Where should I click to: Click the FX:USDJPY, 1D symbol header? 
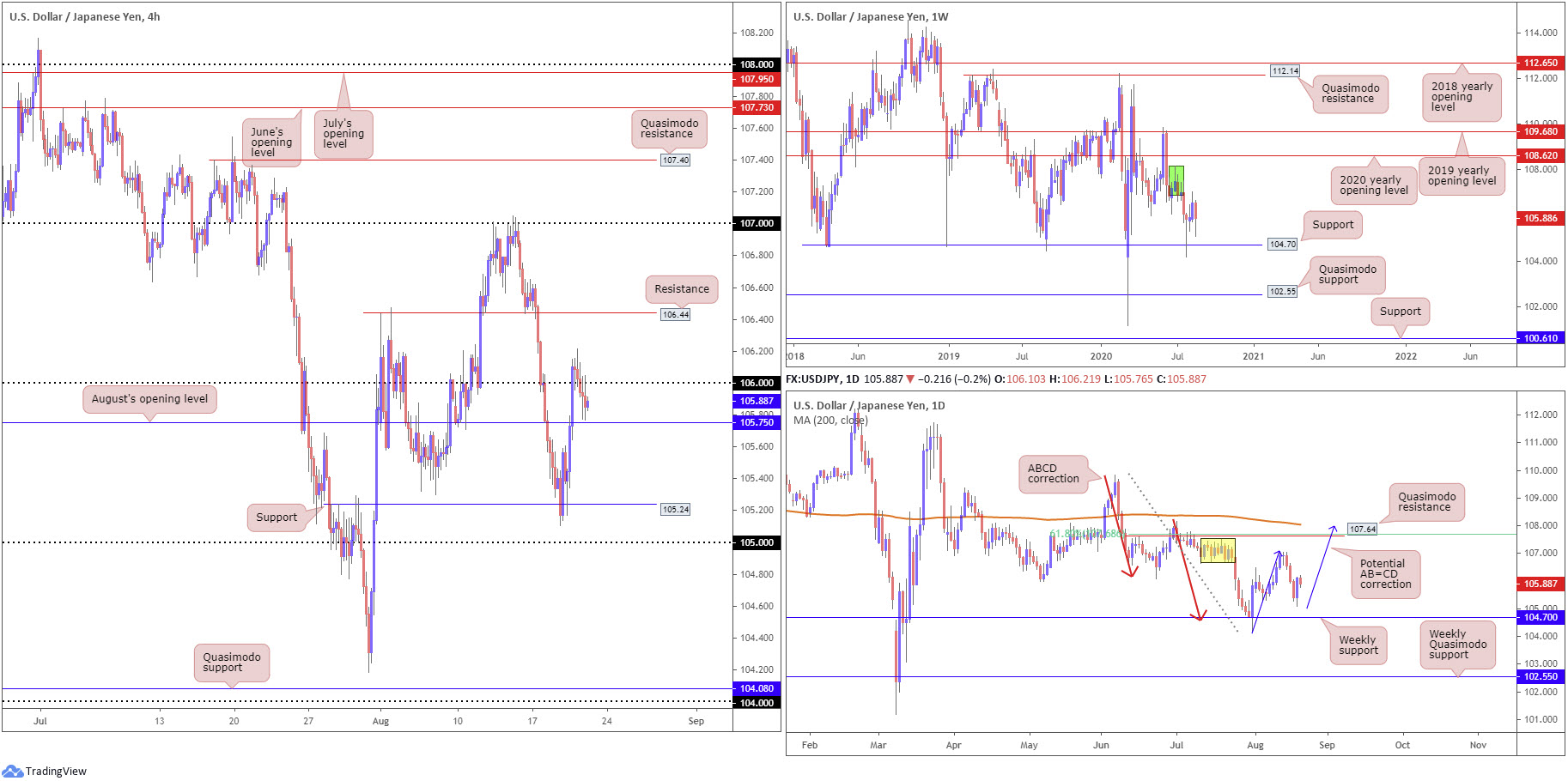pos(823,378)
